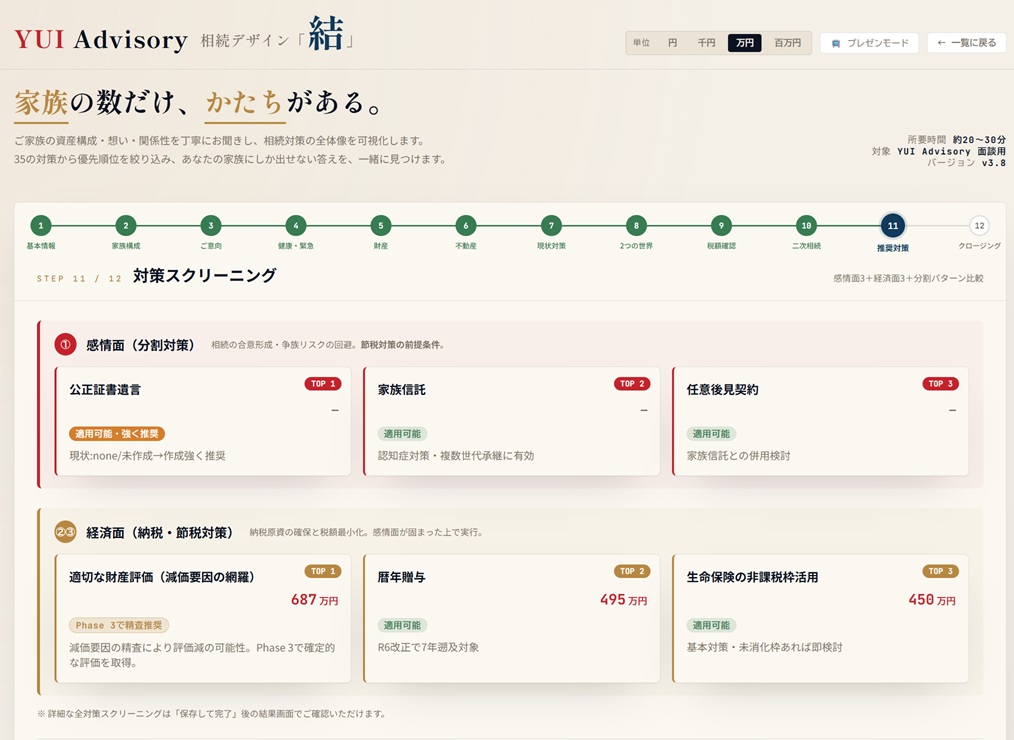This screenshot has height=740, width=1014.
Task: Click 適用可能 tag on 家族信託 card
Action: pyautogui.click(x=402, y=433)
